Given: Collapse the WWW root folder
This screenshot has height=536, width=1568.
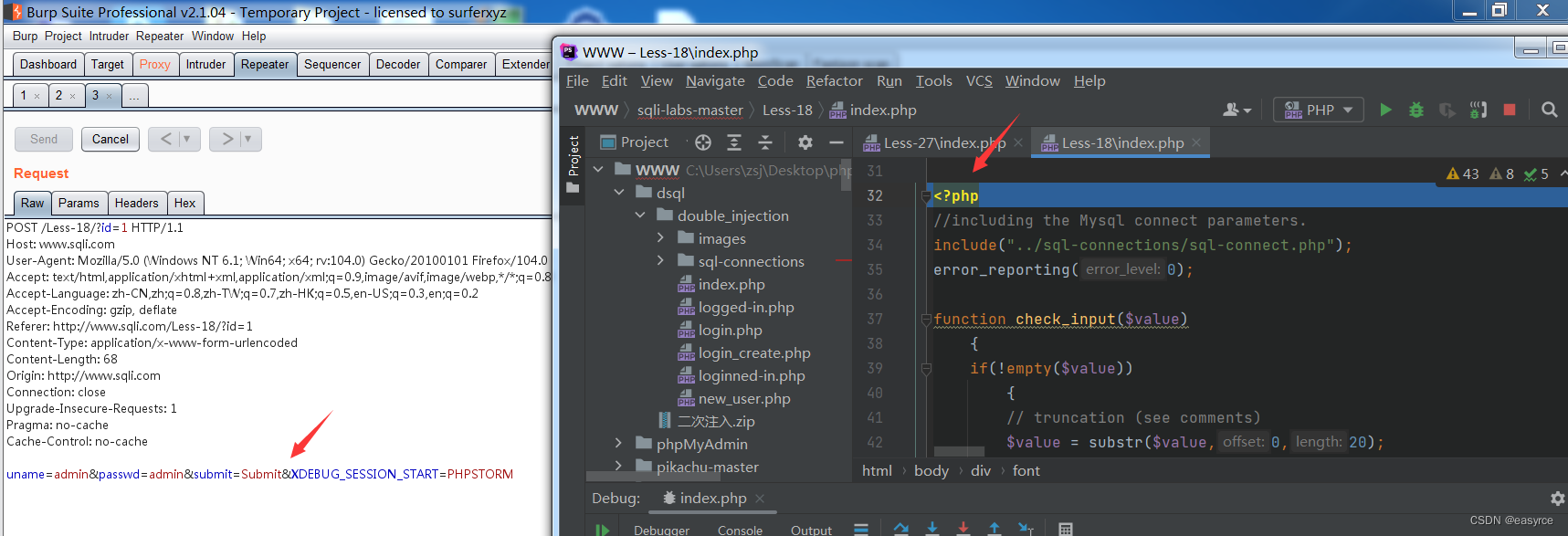Looking at the screenshot, I should pyautogui.click(x=598, y=170).
